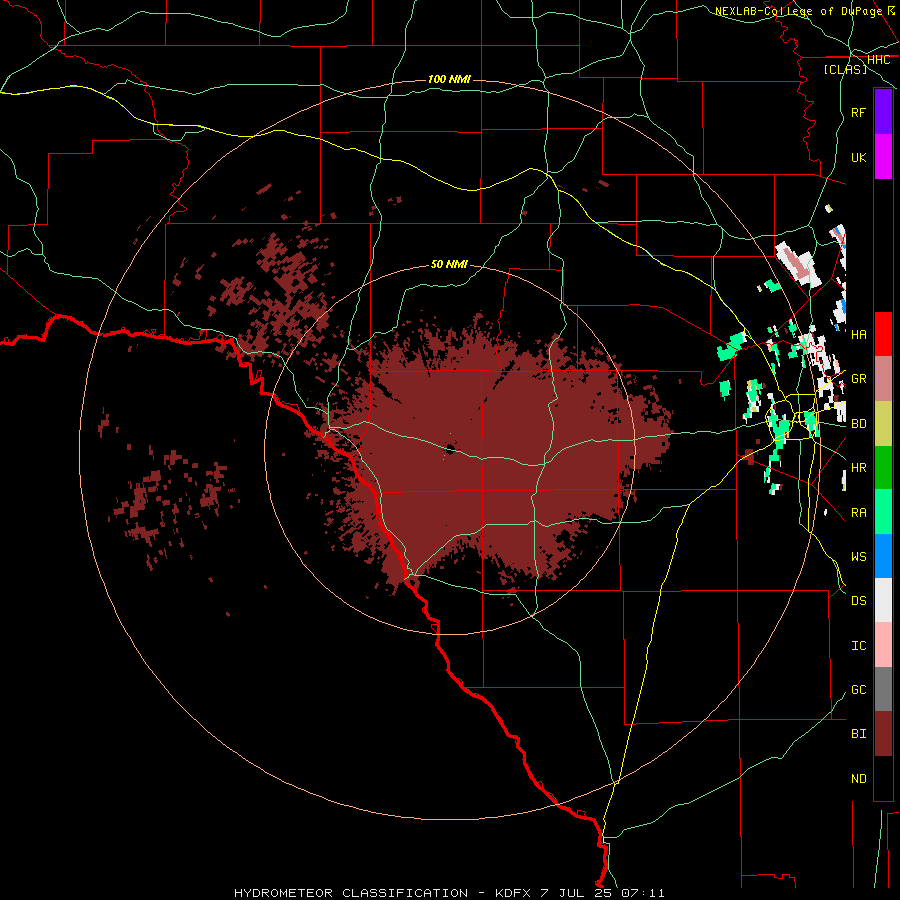The width and height of the screenshot is (900, 900).
Task: Click the GR pink-brown legend swatch
Action: 883,379
